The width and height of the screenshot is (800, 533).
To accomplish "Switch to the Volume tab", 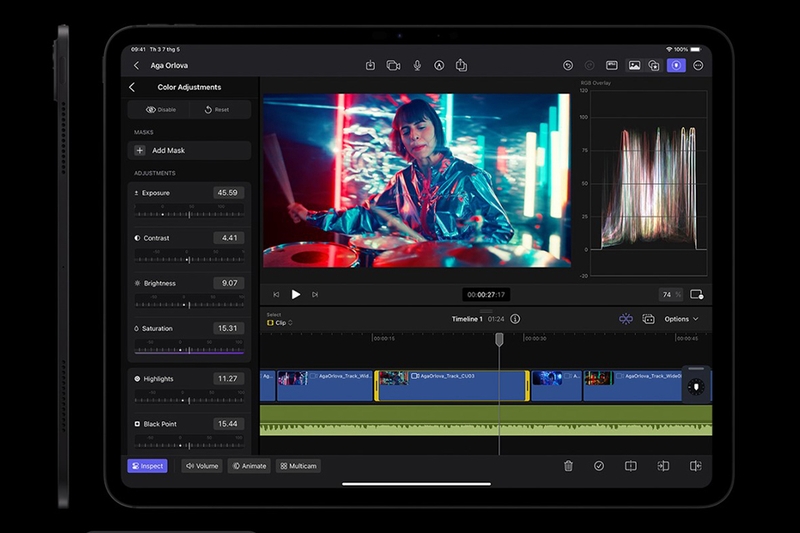I will (202, 466).
